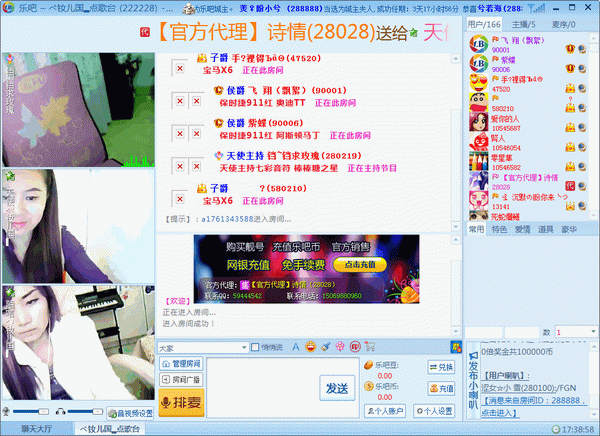Click crown badge next to user 90006
Image resolution: width=600 pixels, height=436 pixels.
point(570,69)
